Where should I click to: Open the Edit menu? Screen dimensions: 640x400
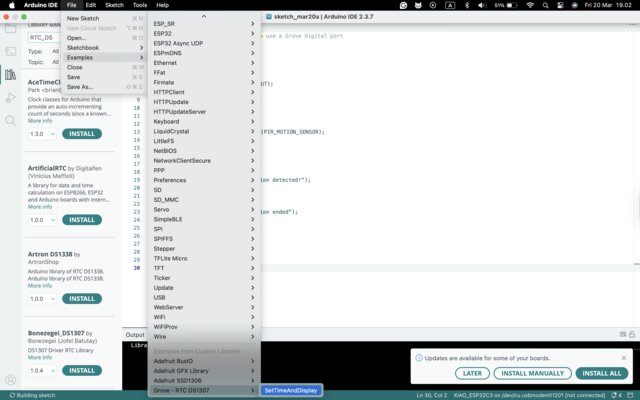91,5
